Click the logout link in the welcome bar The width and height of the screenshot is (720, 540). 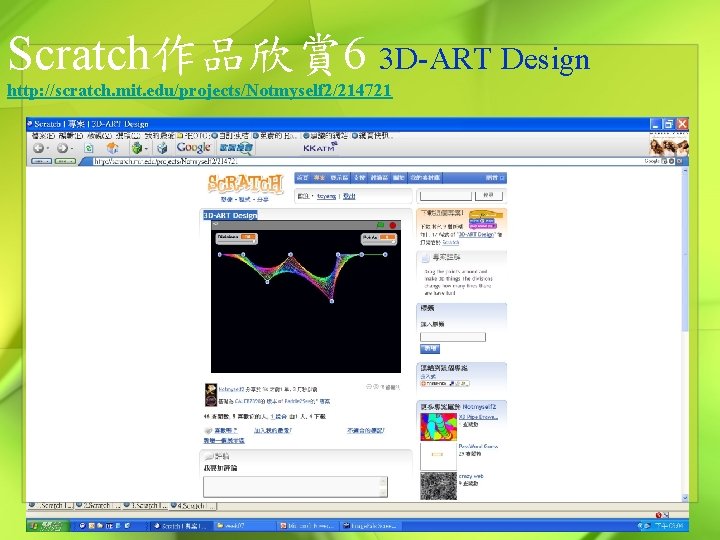pos(349,196)
